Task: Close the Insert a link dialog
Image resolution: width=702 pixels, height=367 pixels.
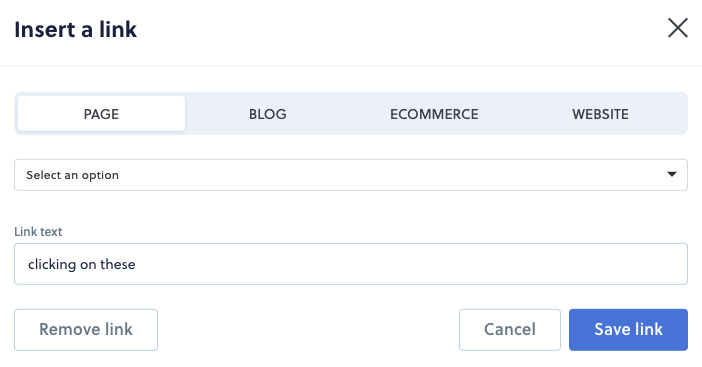Action: (677, 28)
